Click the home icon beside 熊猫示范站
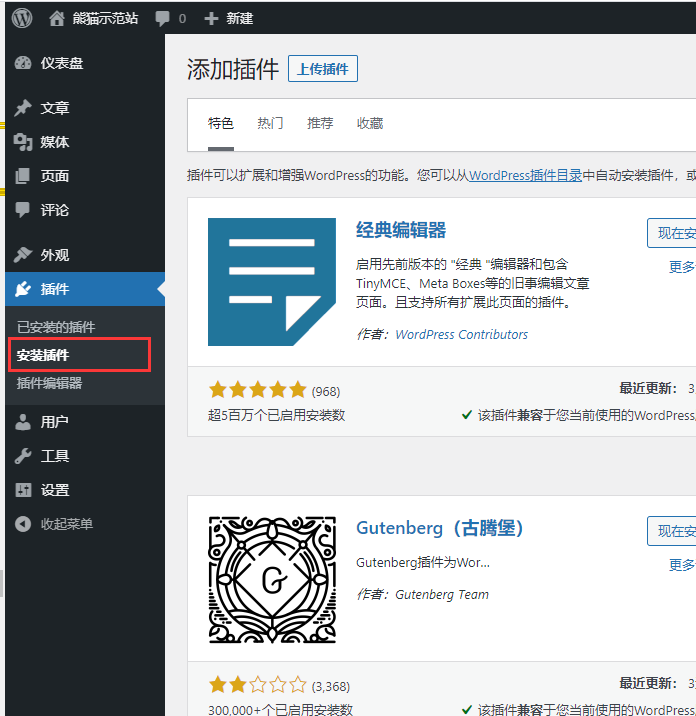696x716 pixels. 57,19
